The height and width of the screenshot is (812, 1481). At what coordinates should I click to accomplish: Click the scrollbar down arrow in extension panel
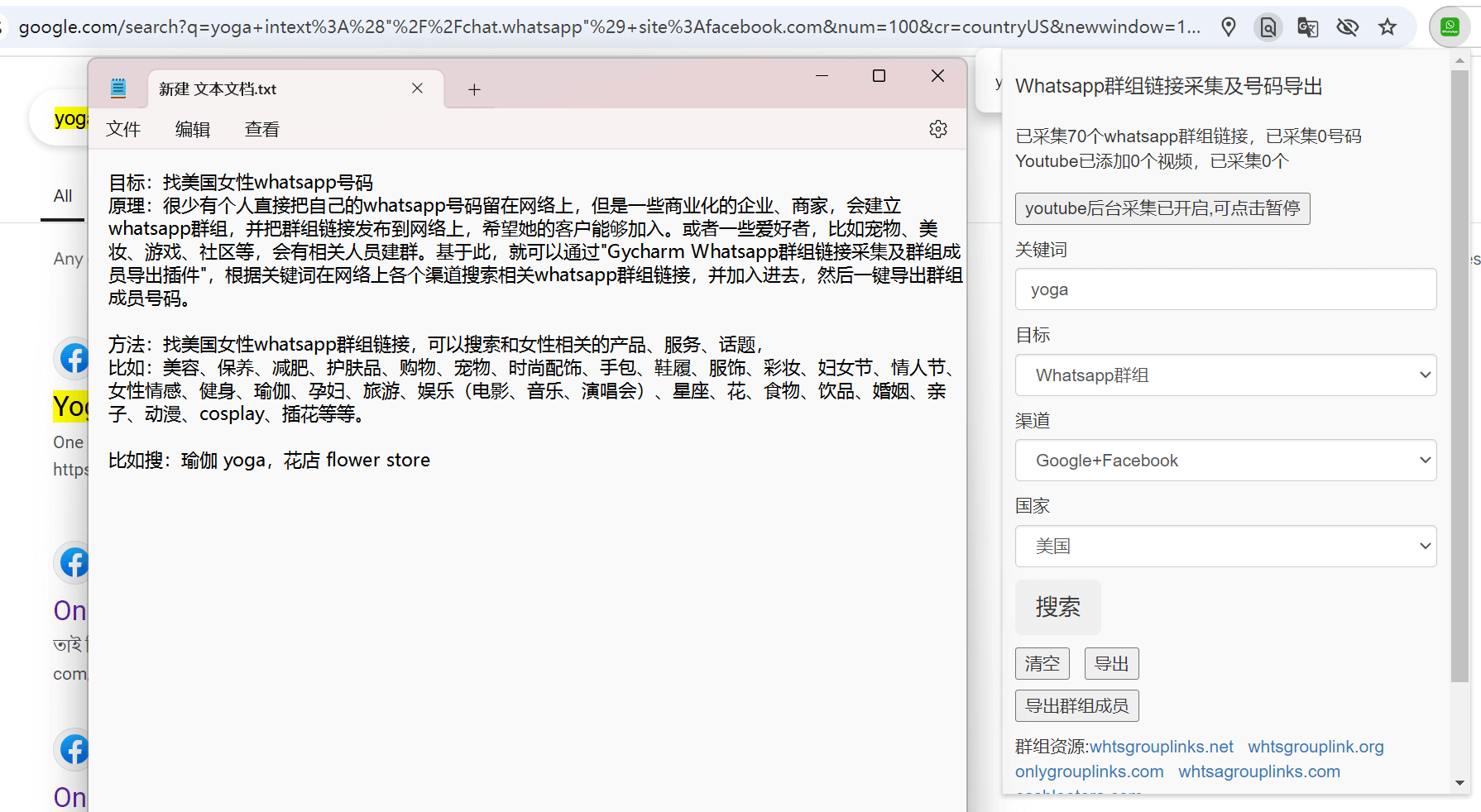click(x=1459, y=783)
